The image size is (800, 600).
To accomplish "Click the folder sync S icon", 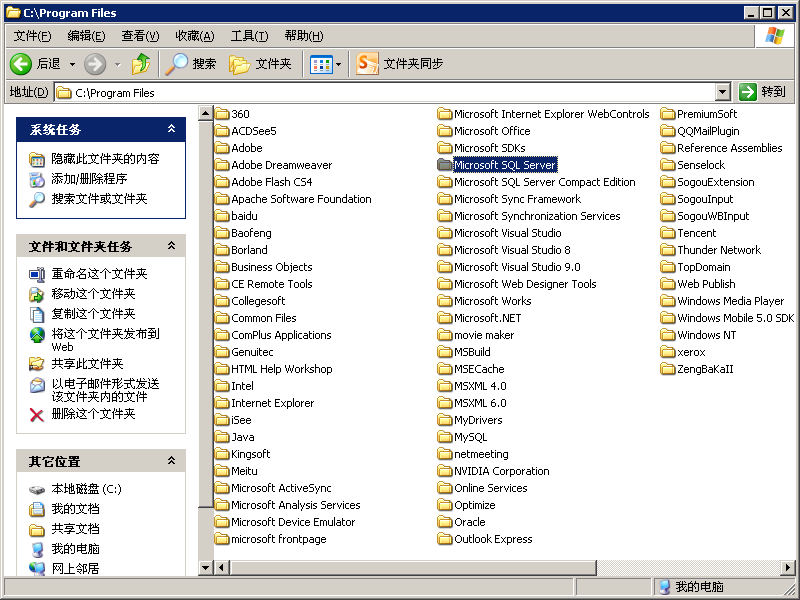I will [x=367, y=64].
